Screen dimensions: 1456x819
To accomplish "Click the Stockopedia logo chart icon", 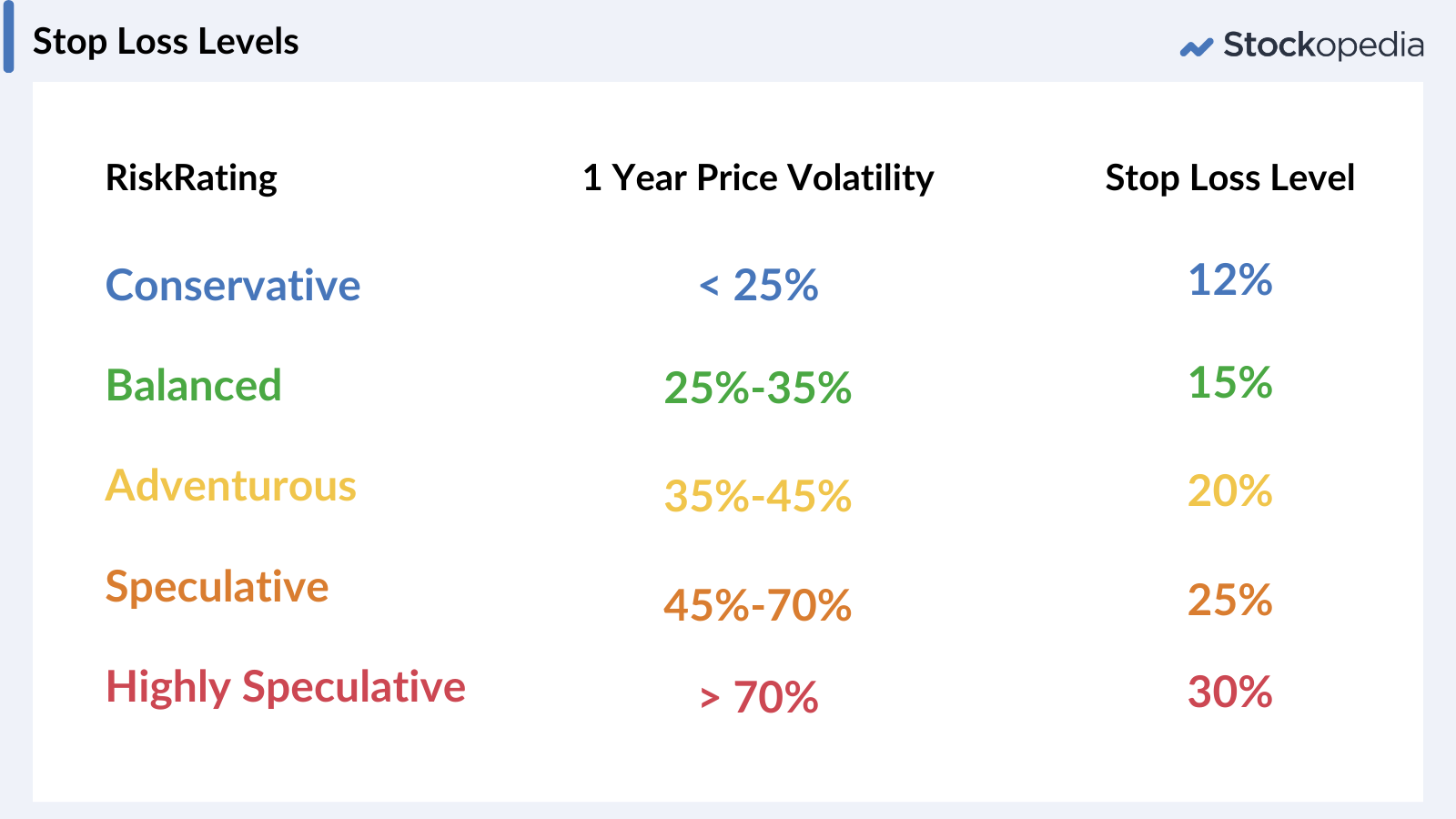I will click(1196, 47).
